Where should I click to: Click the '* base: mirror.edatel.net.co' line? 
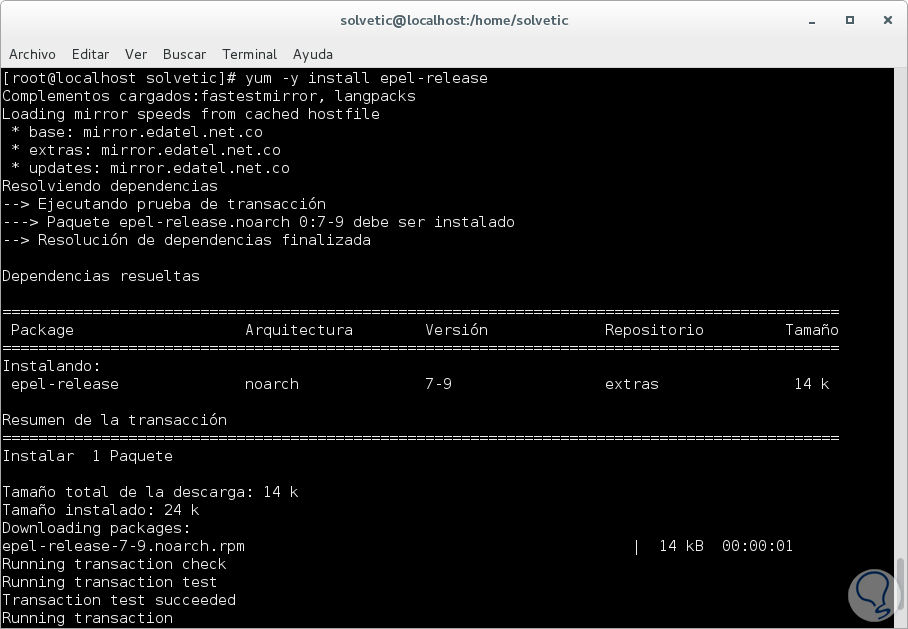[x=137, y=132]
